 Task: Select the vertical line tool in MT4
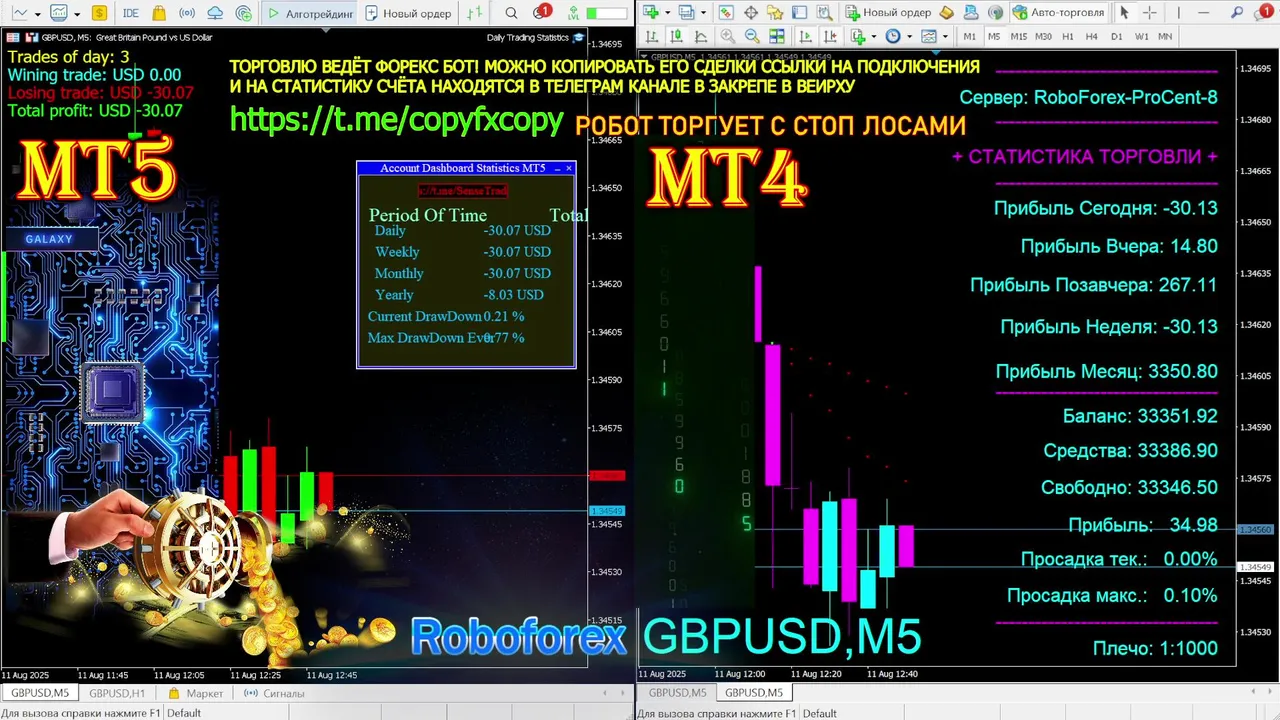pos(1178,13)
